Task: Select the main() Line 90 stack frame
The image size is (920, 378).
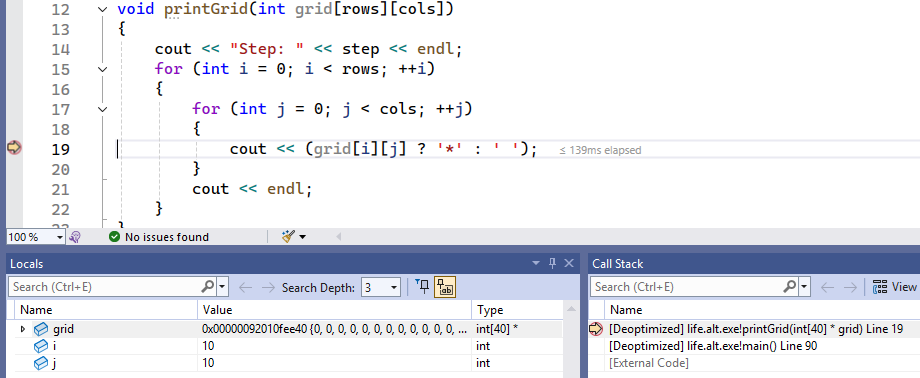Action: pyautogui.click(x=712, y=346)
